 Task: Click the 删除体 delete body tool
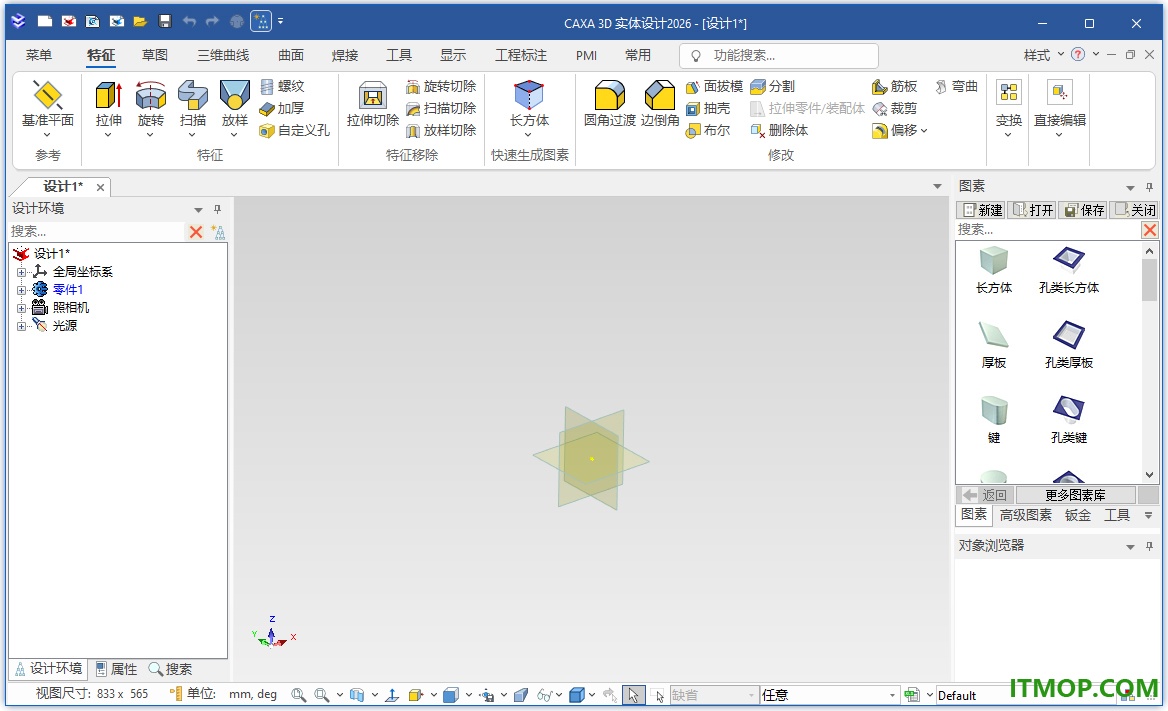pos(780,130)
